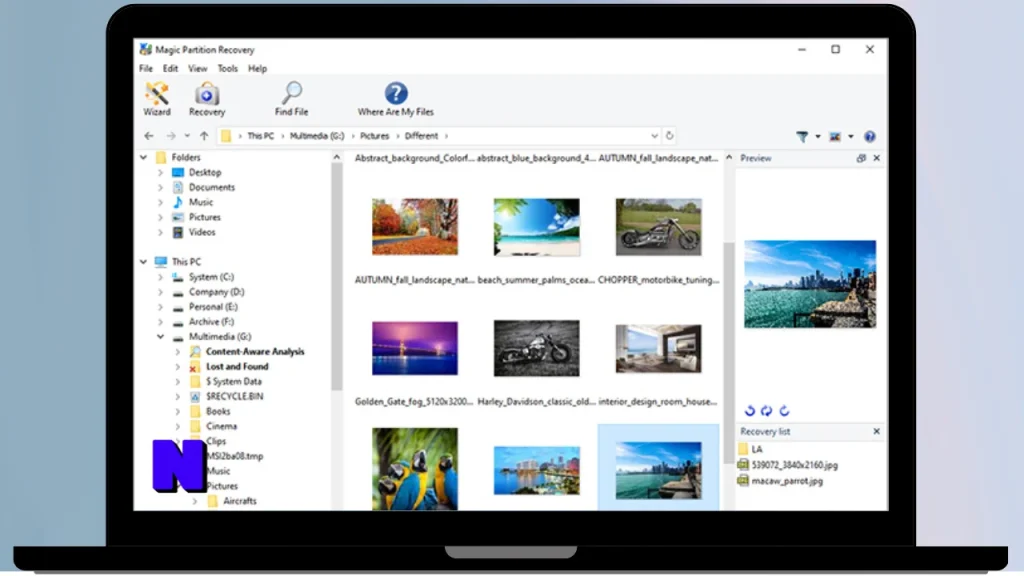Open Lost and Found node

click(x=237, y=366)
